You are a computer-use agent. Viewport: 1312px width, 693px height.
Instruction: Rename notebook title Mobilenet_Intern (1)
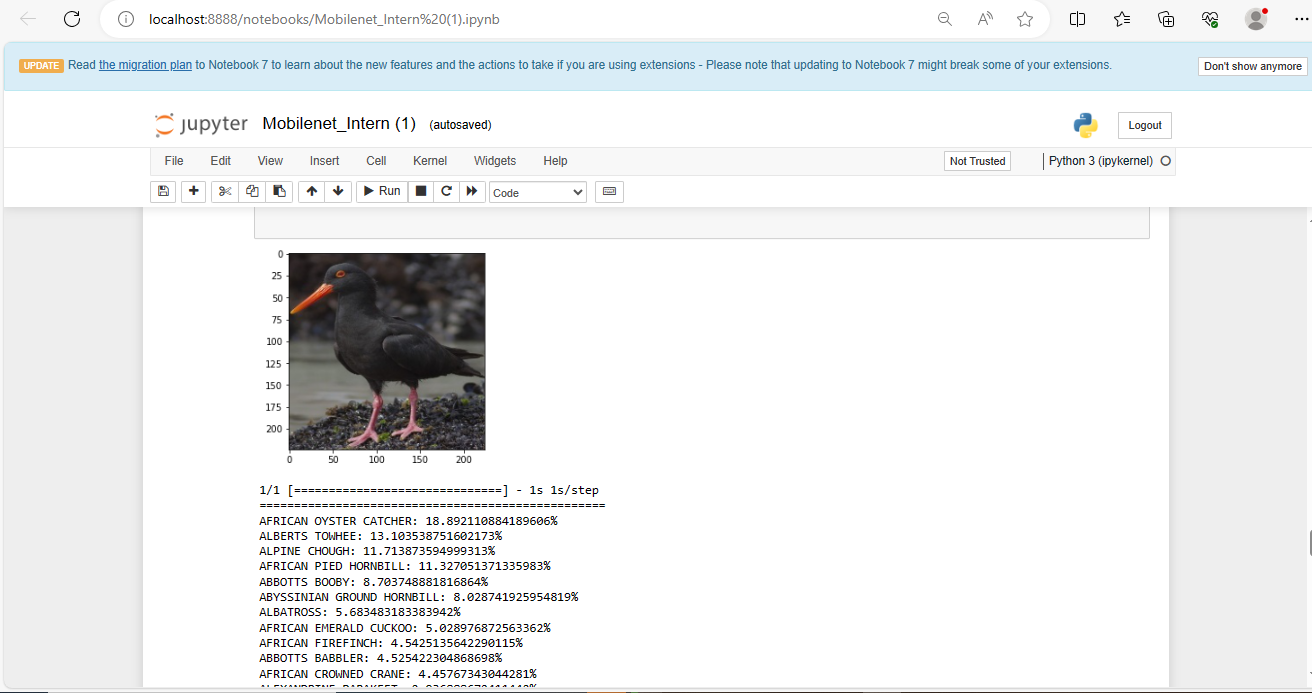(x=339, y=124)
